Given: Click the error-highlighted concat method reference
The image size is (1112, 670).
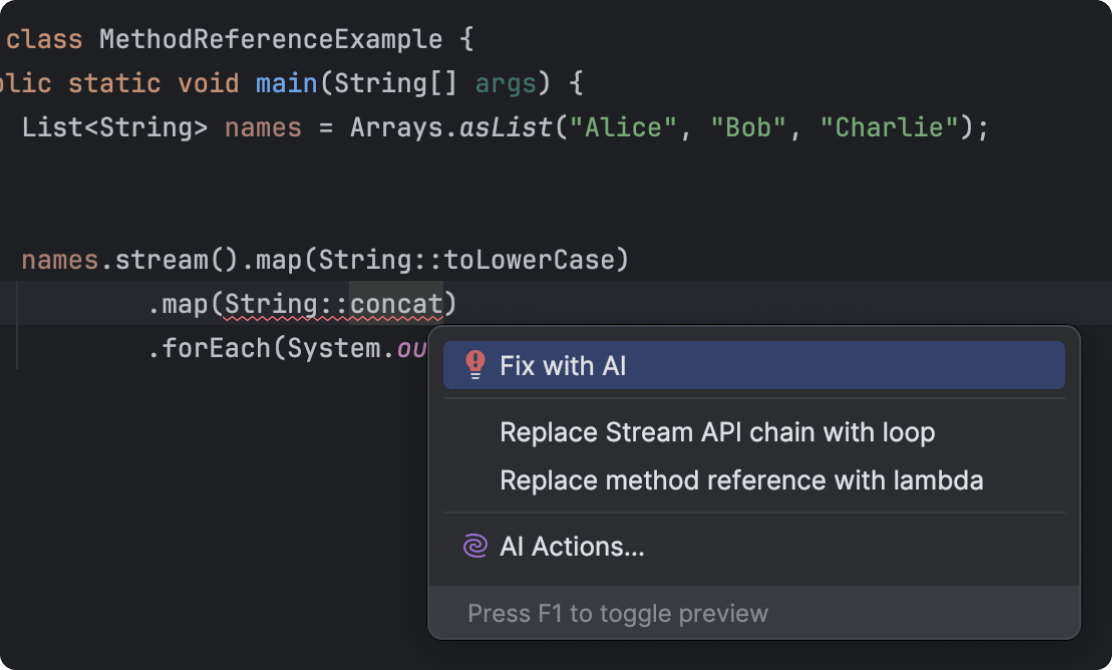Looking at the screenshot, I should pos(396,303).
